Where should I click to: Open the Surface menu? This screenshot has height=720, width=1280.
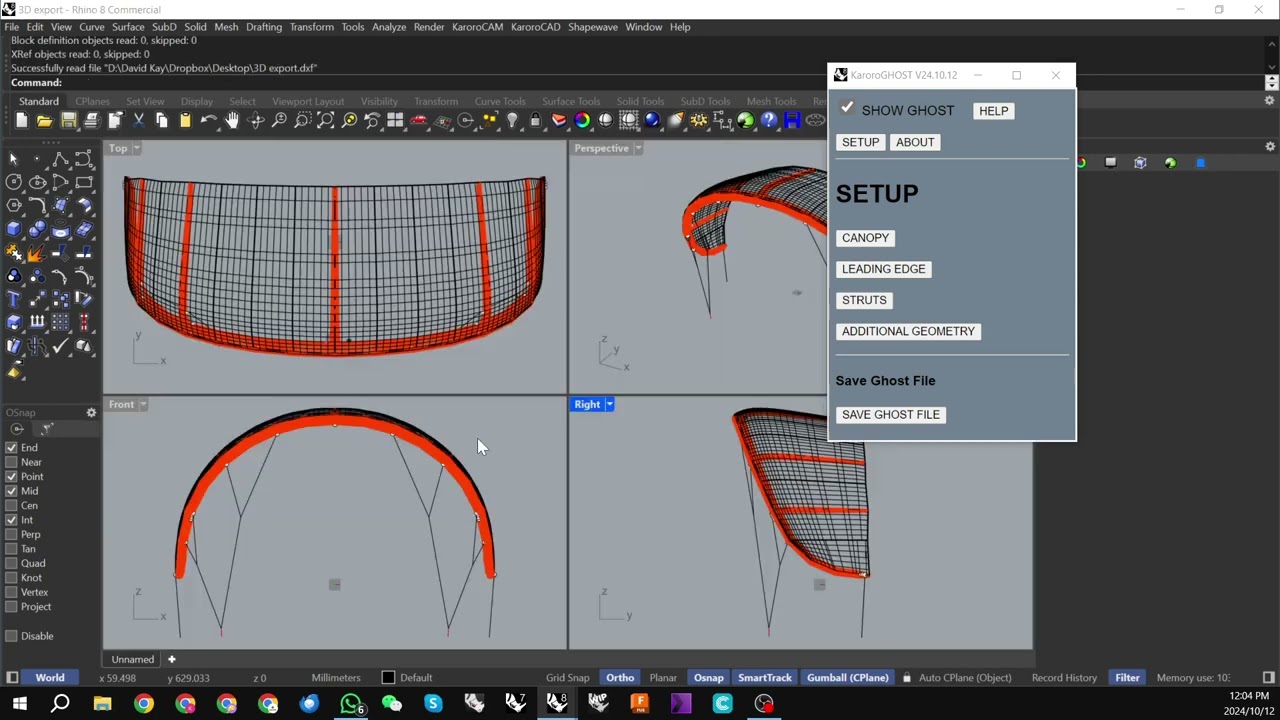128,27
